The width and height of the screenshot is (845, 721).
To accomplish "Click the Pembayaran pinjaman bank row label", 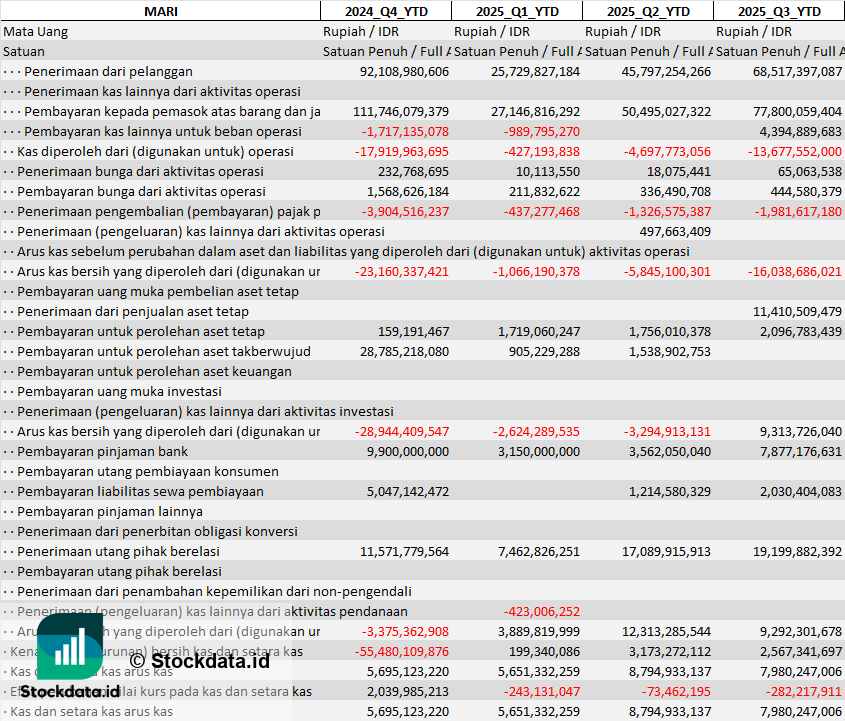I will (x=102, y=451).
